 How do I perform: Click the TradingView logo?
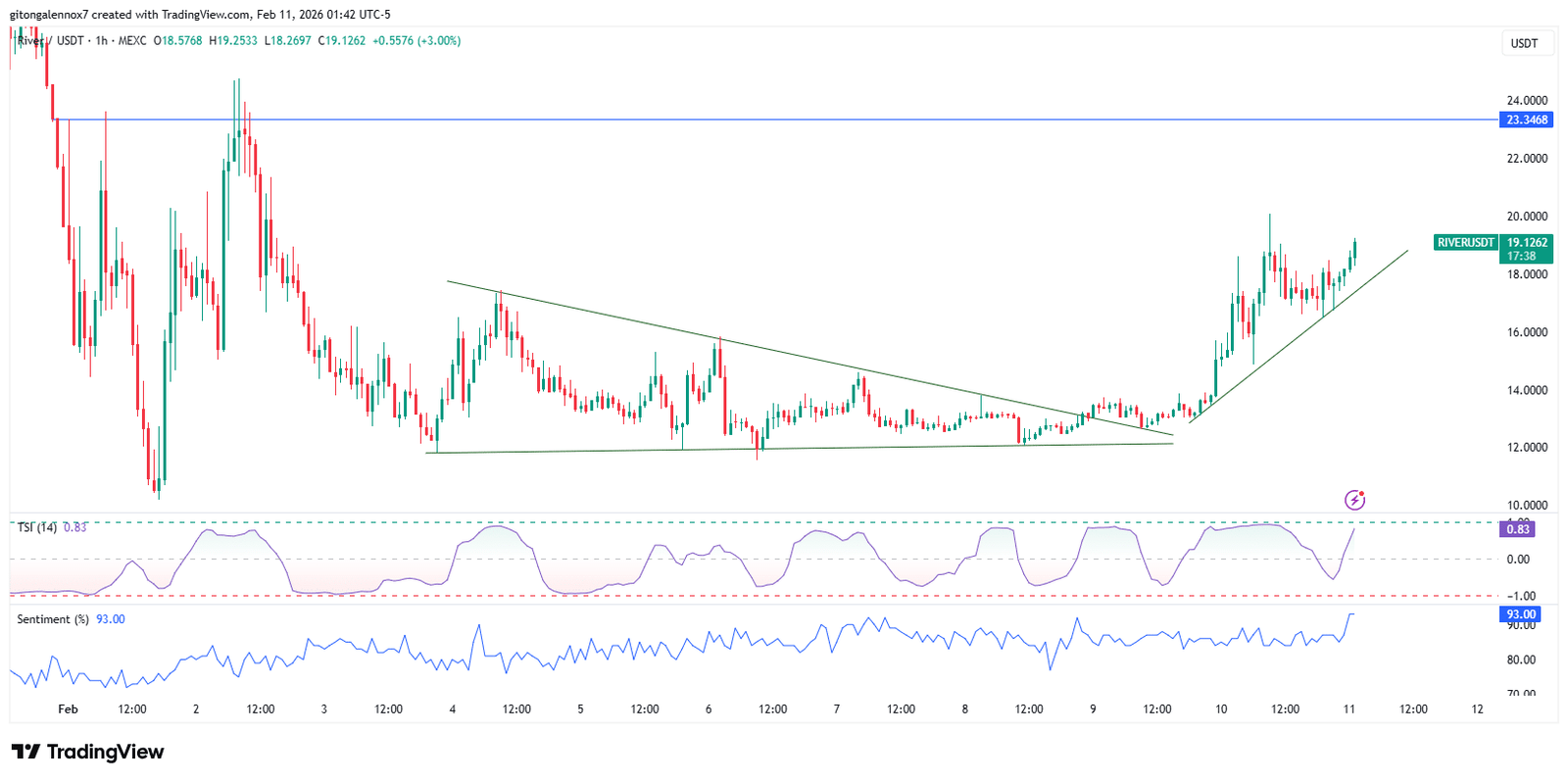coord(88,752)
